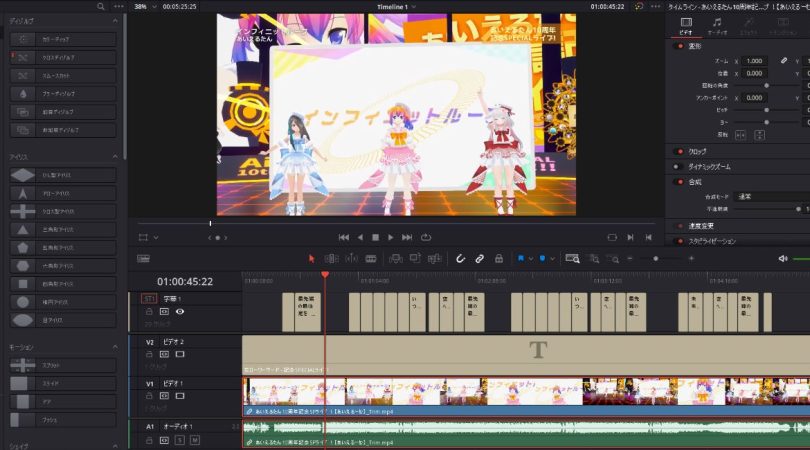Image resolution: width=810 pixels, height=450 pixels.
Task: Adjust the rotation angle slider
Action: pos(767,85)
